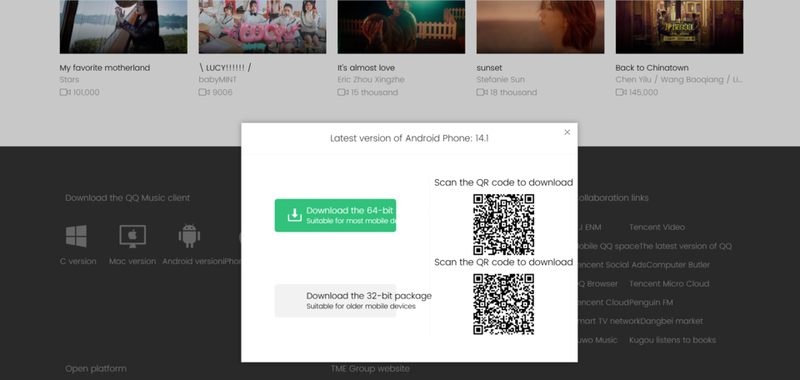Open the Mac version icon
Viewport: 800px width, 380px height.
pos(133,236)
